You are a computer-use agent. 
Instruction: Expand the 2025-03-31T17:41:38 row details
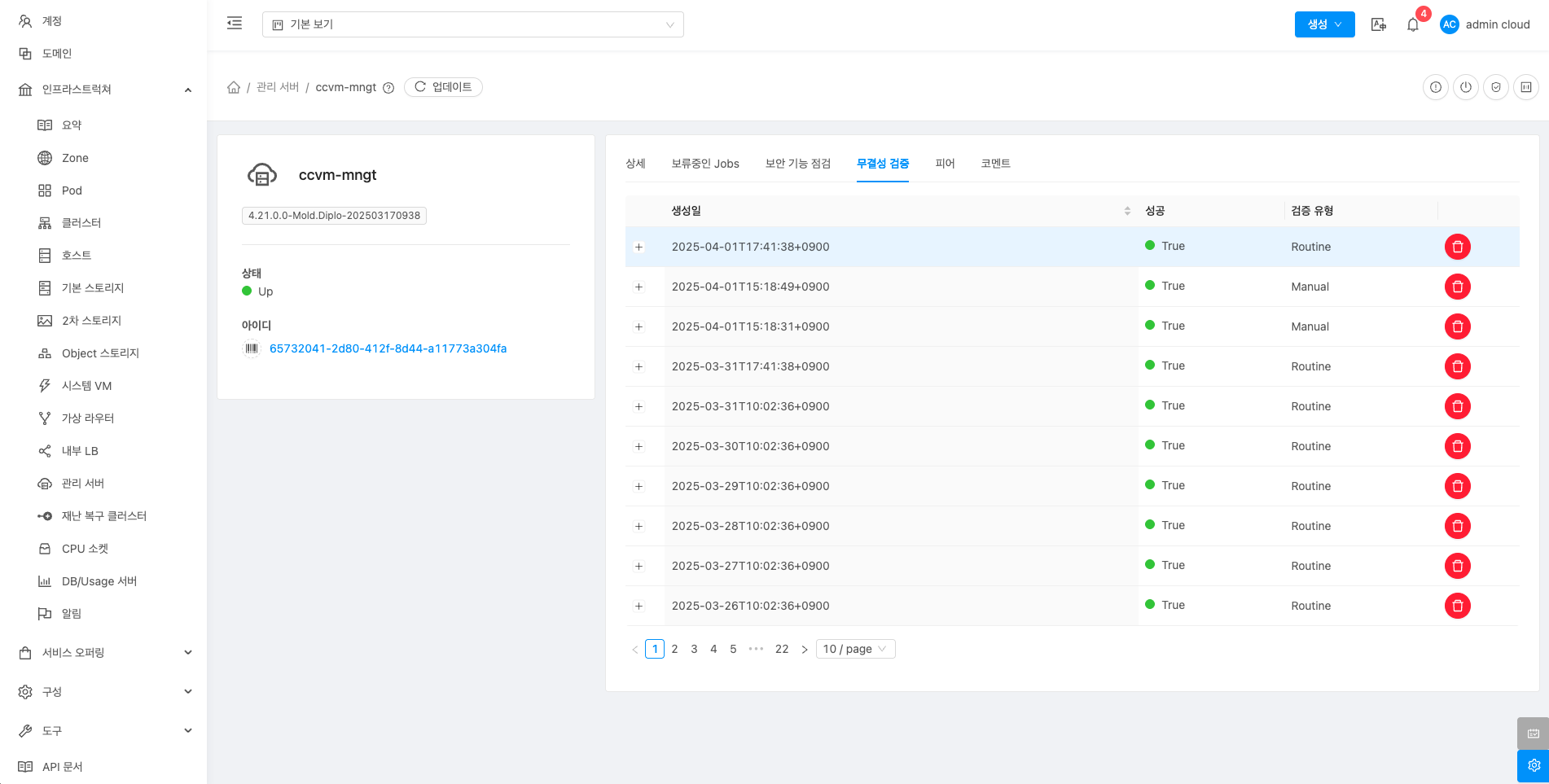tap(639, 366)
